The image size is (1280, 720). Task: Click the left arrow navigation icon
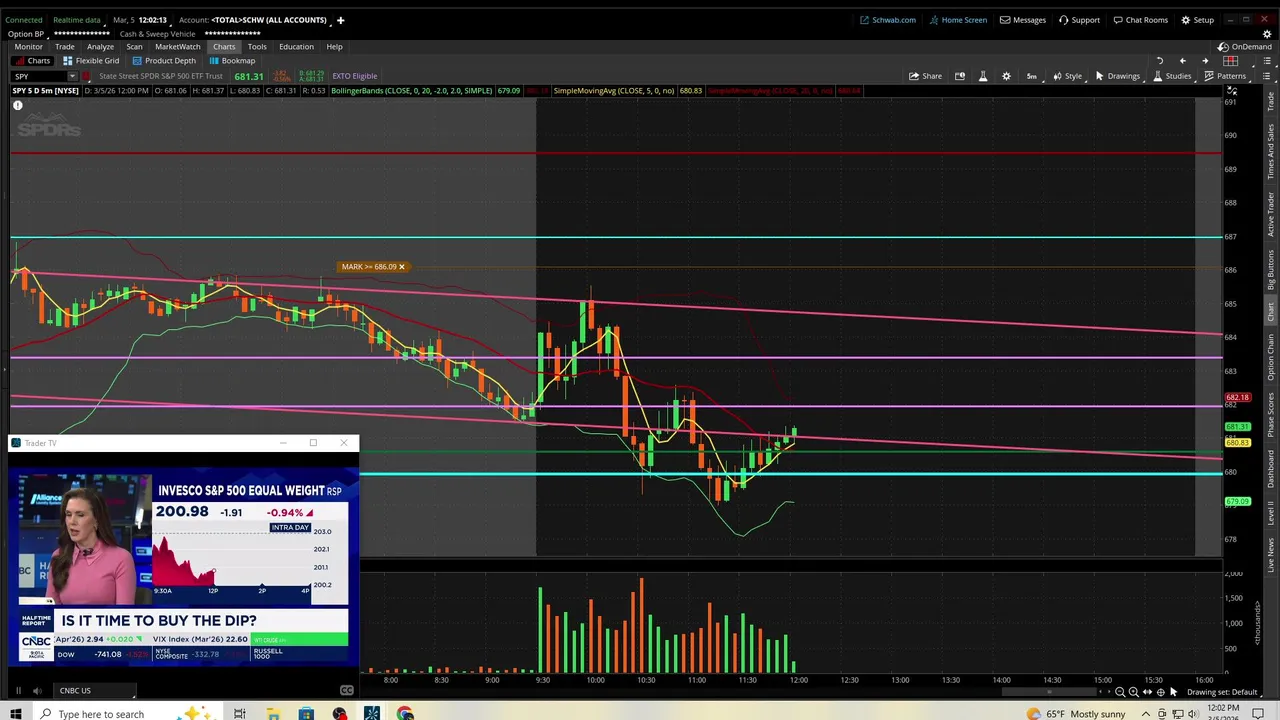coord(1182,61)
